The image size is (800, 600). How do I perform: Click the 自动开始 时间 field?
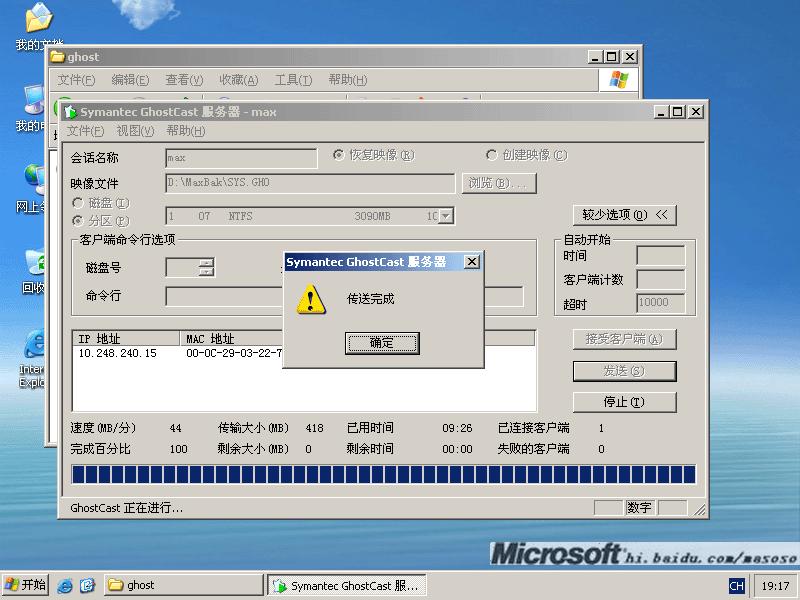pyautogui.click(x=661, y=256)
